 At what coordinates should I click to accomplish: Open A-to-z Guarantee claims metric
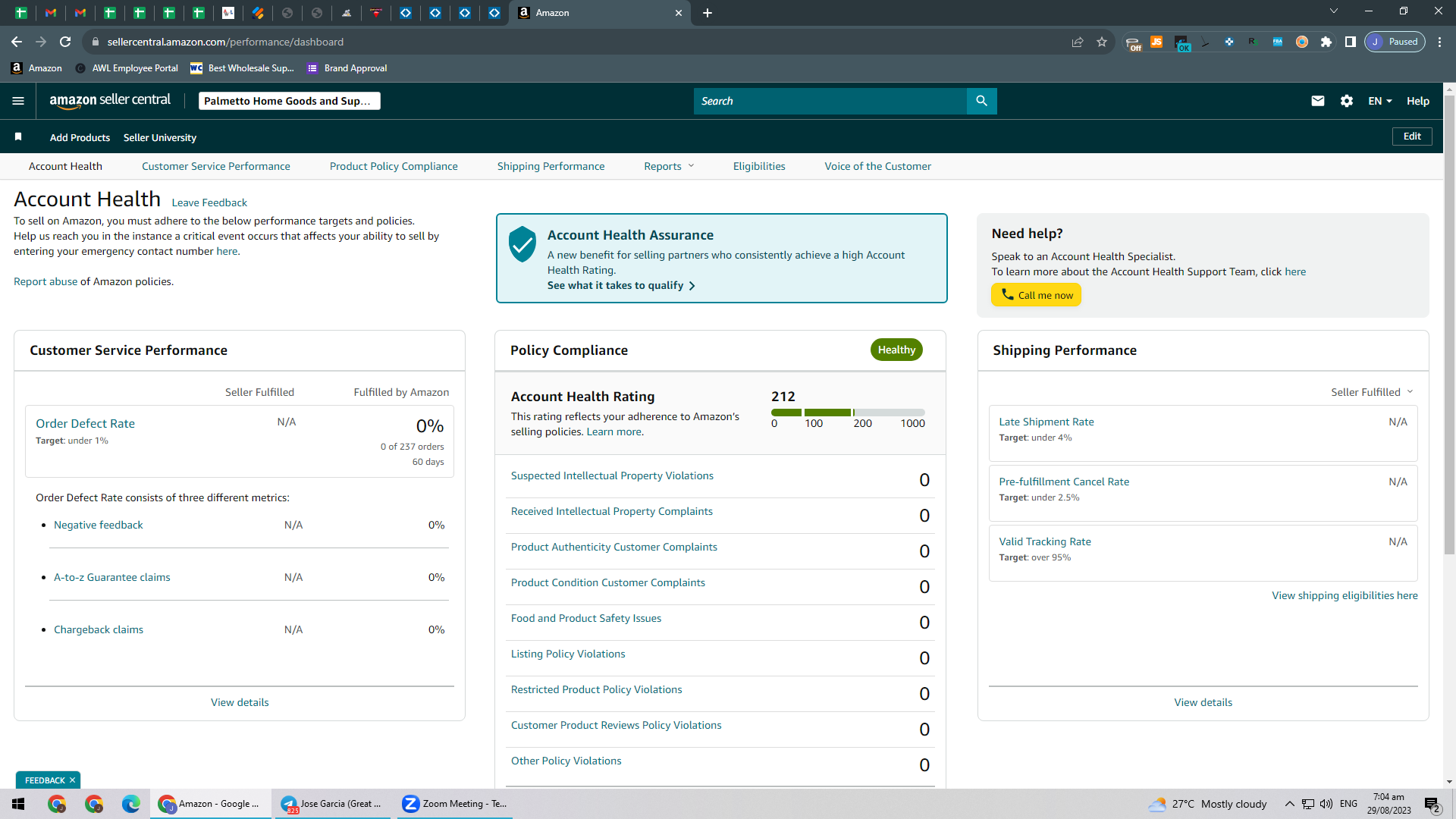(x=112, y=577)
